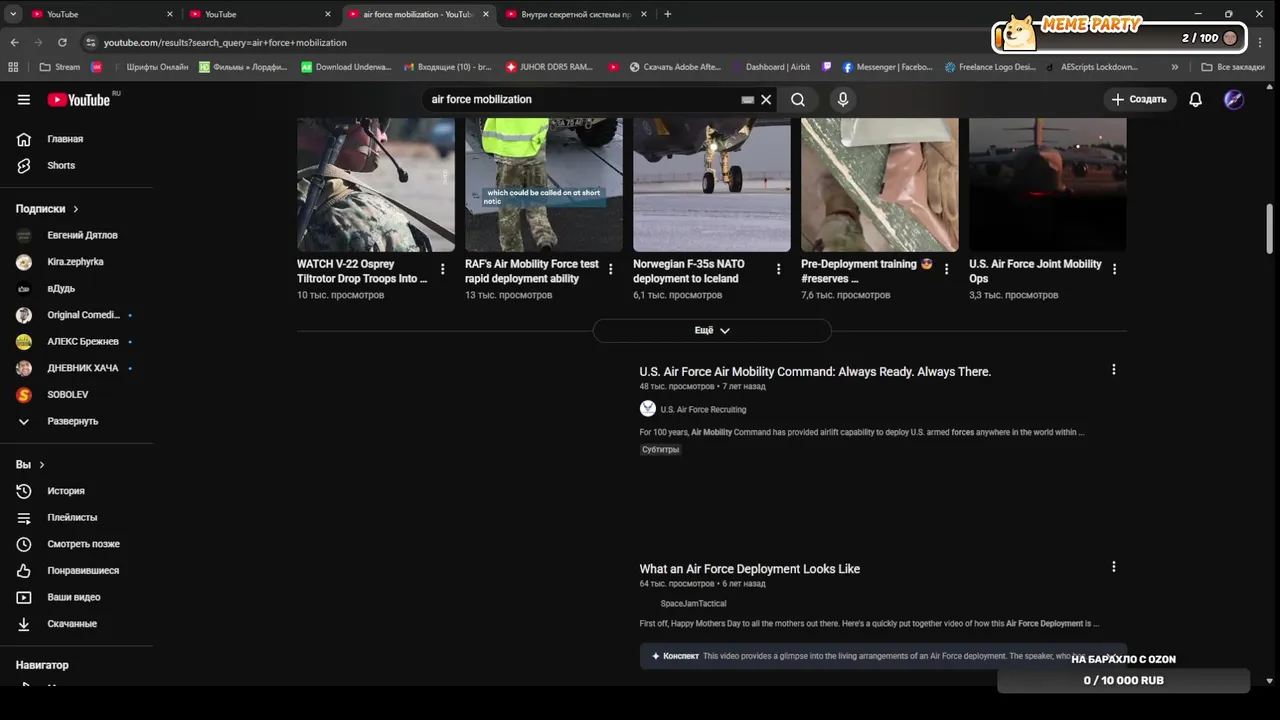Open a new browser tab
Screen dimensions: 1280x720
tap(667, 14)
